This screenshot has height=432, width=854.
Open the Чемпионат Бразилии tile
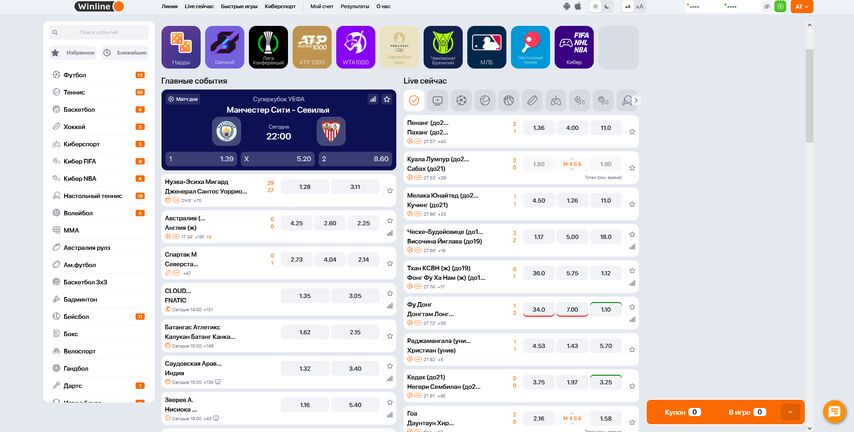coord(443,47)
